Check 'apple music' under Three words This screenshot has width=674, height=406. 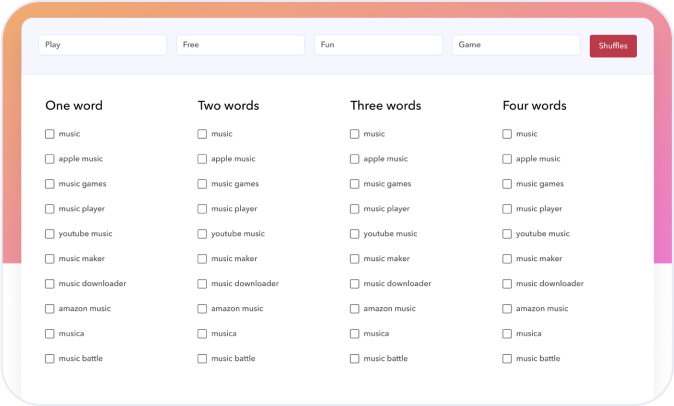tap(355, 159)
